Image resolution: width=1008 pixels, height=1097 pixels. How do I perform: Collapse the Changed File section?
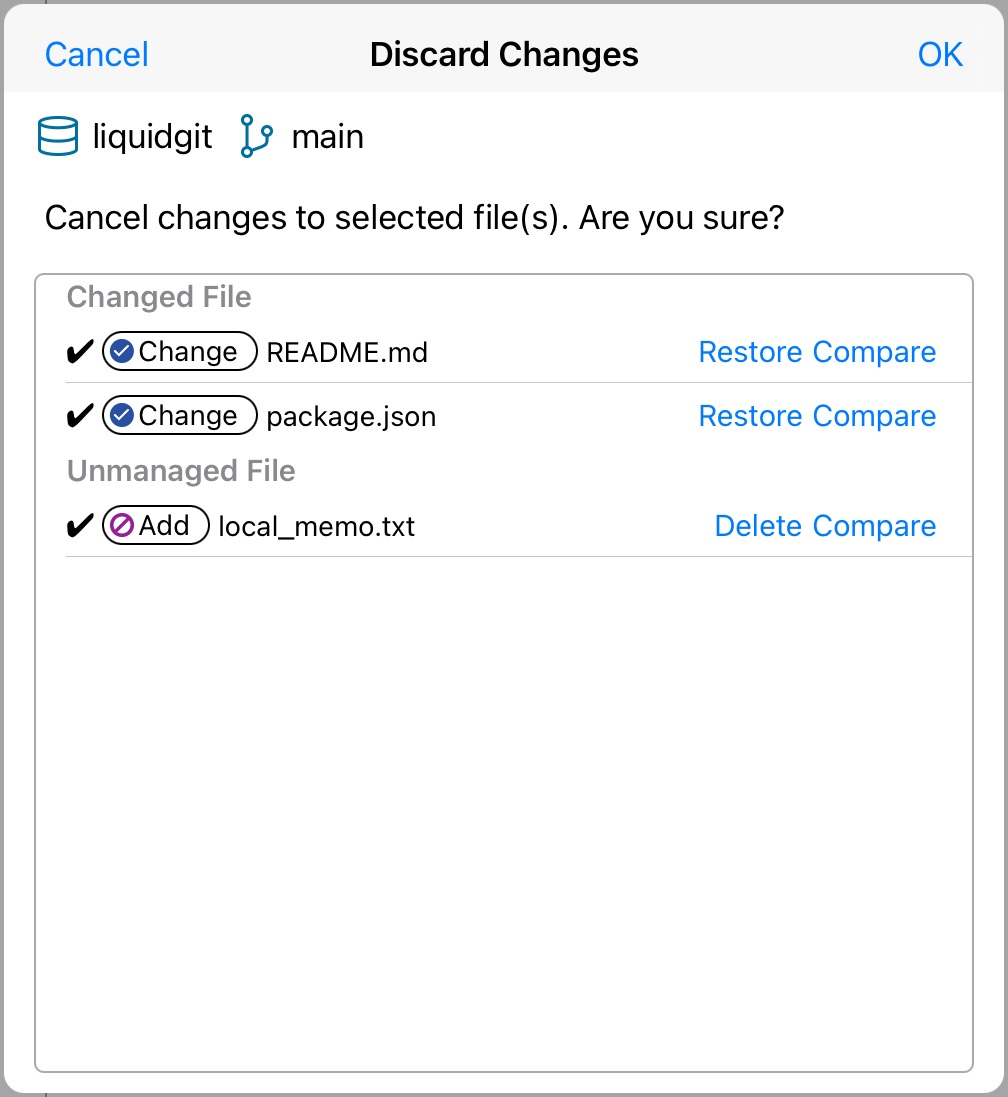coord(159,297)
